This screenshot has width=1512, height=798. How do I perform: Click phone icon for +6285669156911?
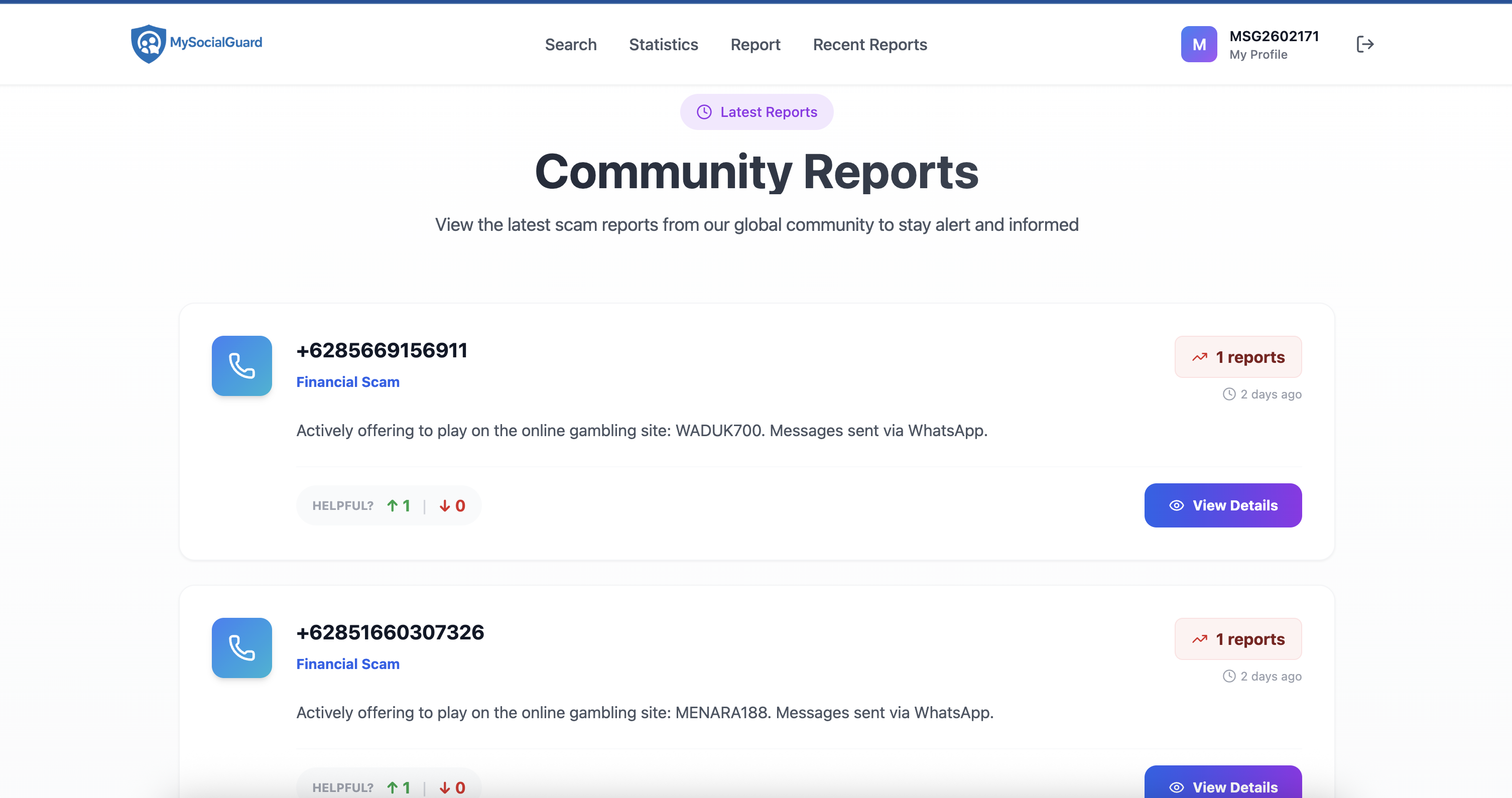tap(241, 365)
